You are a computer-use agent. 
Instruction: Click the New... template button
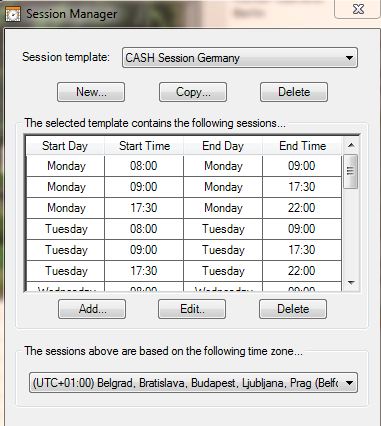[91, 92]
